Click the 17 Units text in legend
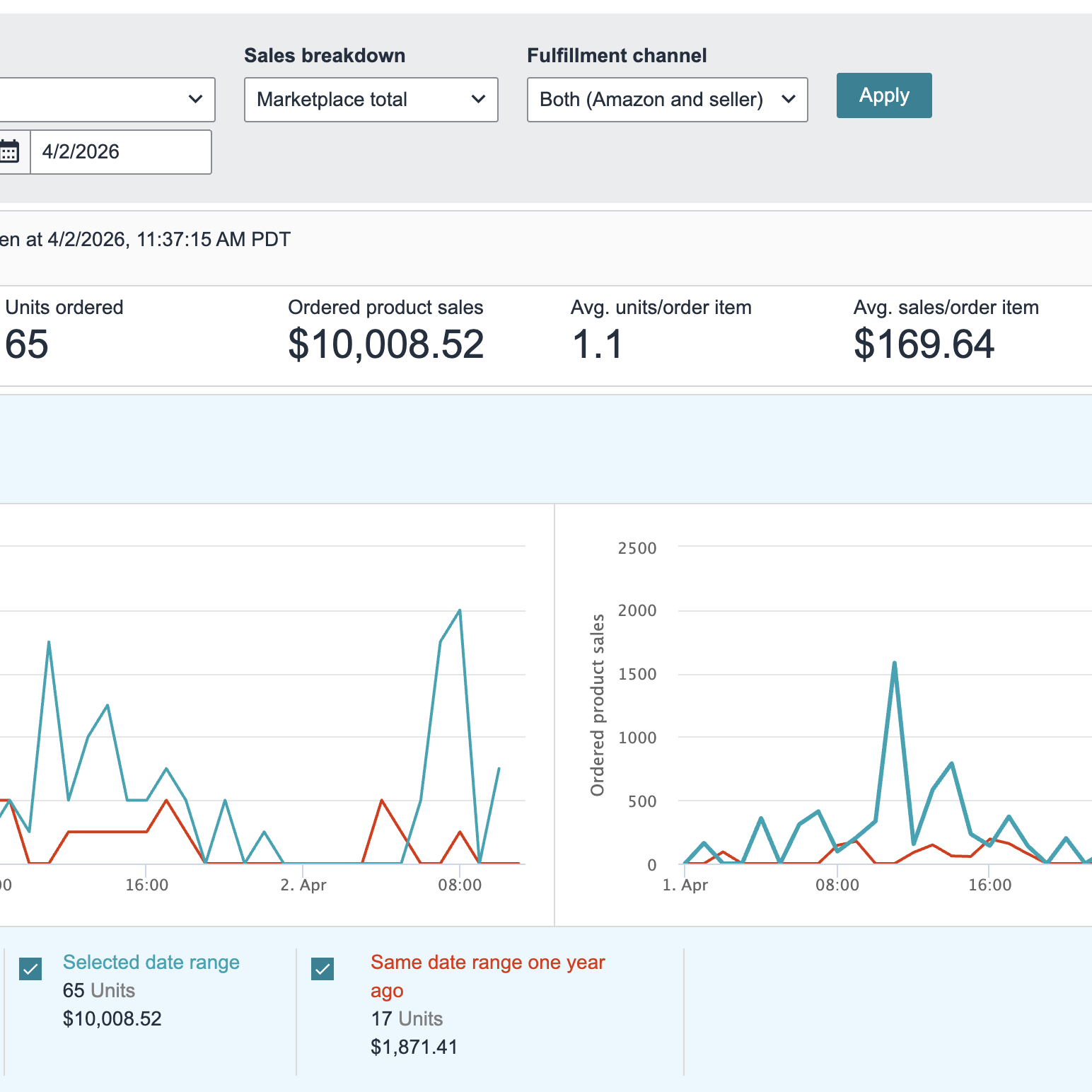The height and width of the screenshot is (1092, 1092). 407,1019
